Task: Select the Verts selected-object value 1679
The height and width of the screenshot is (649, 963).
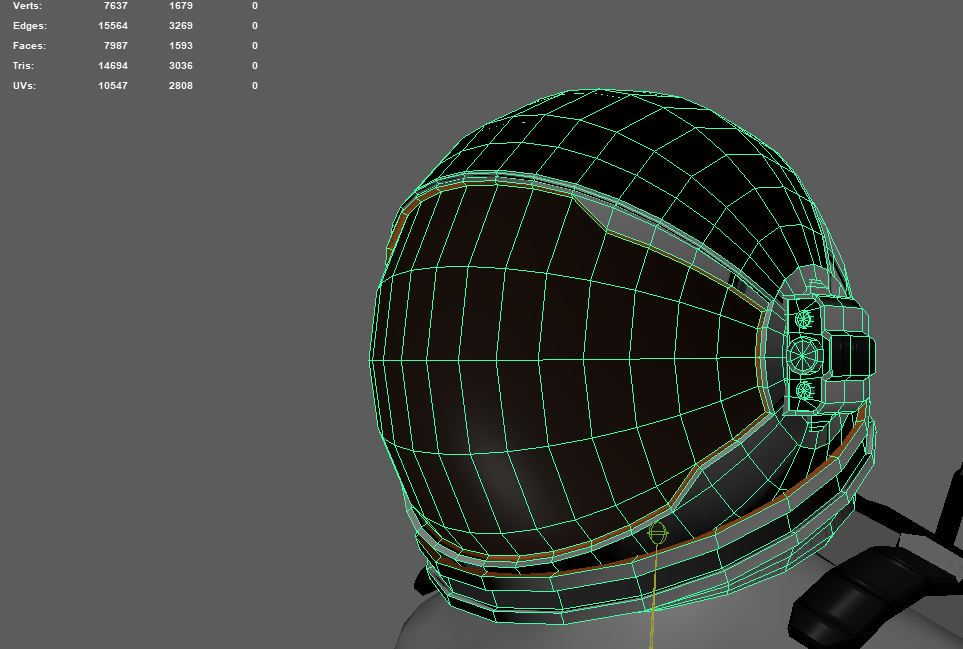Action: pos(181,6)
